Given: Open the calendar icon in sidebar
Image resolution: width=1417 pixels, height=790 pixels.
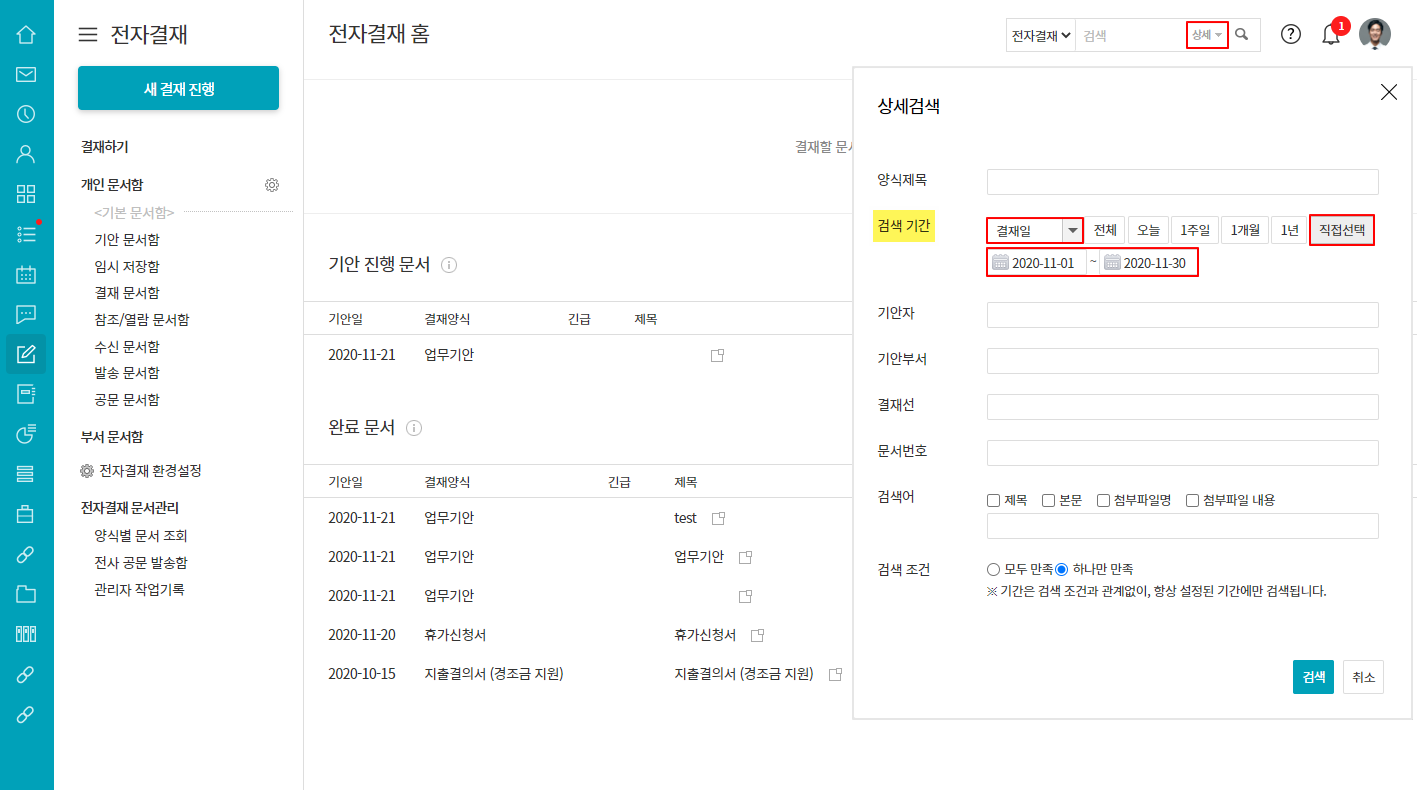Looking at the screenshot, I should pyautogui.click(x=26, y=274).
